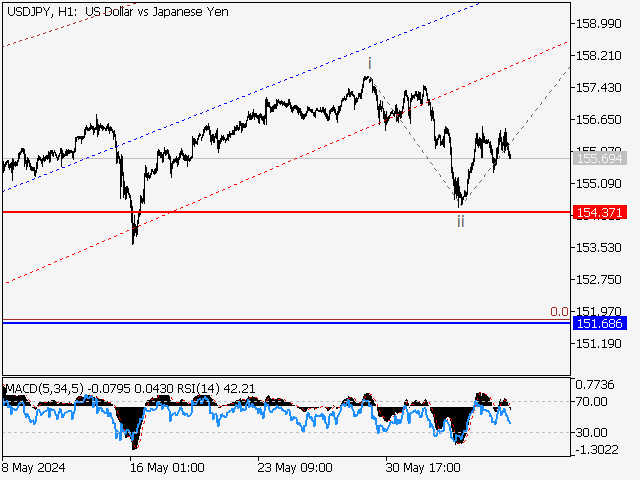Click the wave label 'ii' below the low
This screenshot has width=640, height=480.
point(461,222)
